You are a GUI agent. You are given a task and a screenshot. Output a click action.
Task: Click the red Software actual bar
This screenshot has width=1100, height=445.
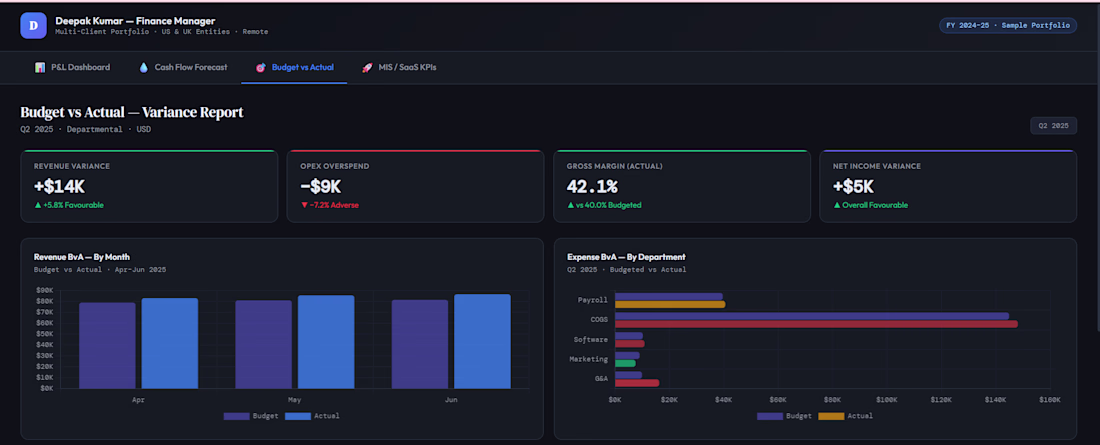pos(629,344)
